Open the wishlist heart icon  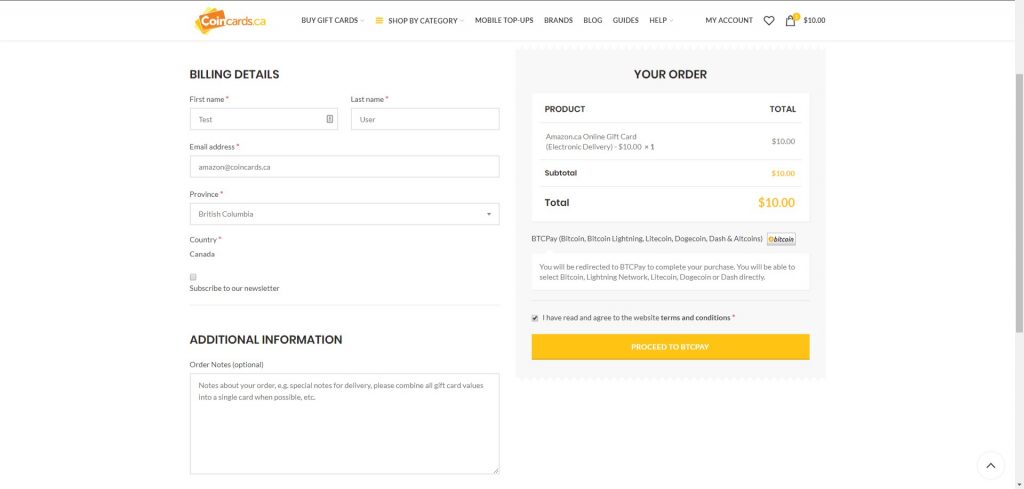coord(769,20)
